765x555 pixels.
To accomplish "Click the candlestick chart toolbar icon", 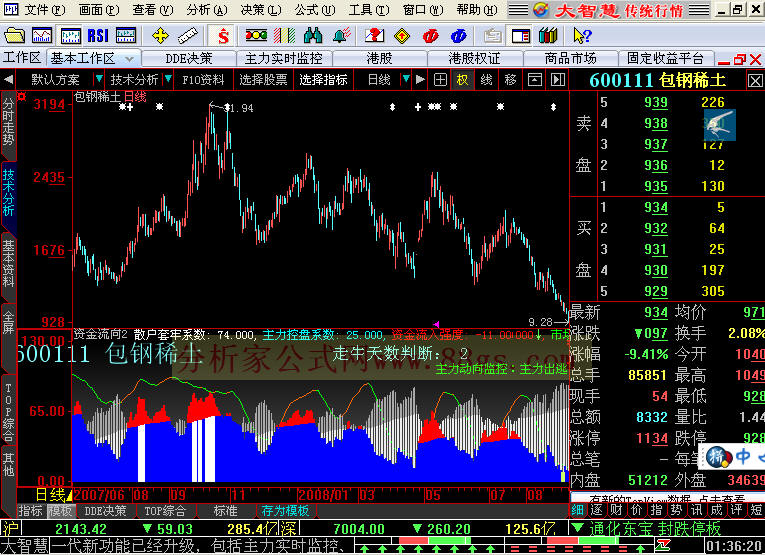I will [71, 36].
